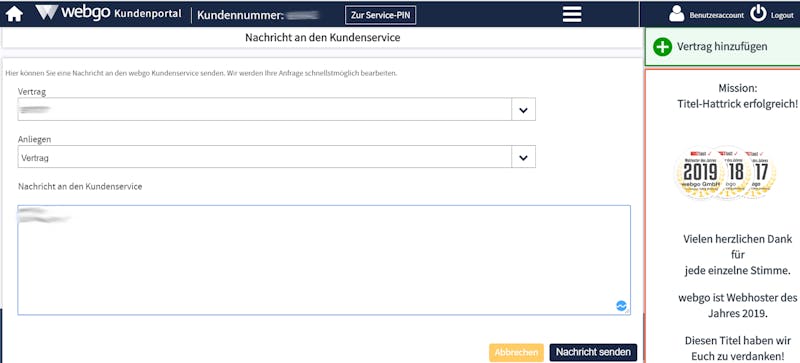Image resolution: width=800 pixels, height=363 pixels.
Task: Cancel with the Abbrechen button
Action: click(516, 352)
